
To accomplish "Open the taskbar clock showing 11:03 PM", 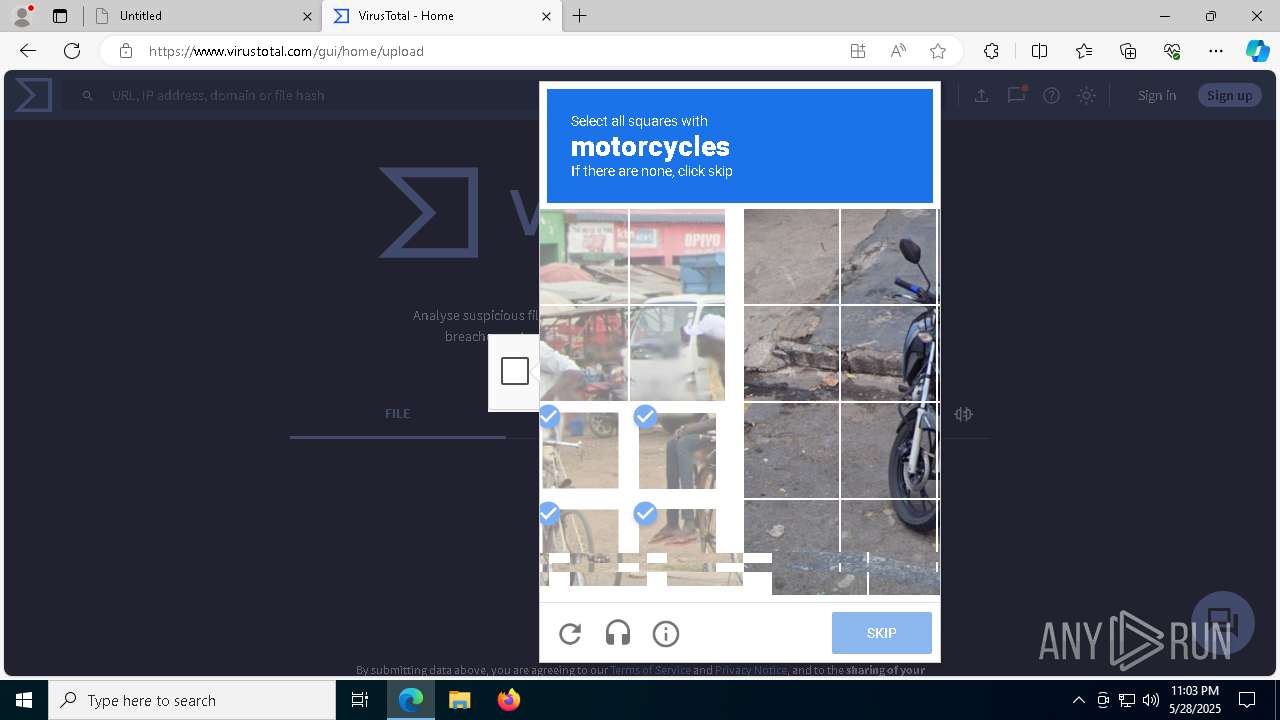I will 1195,700.
